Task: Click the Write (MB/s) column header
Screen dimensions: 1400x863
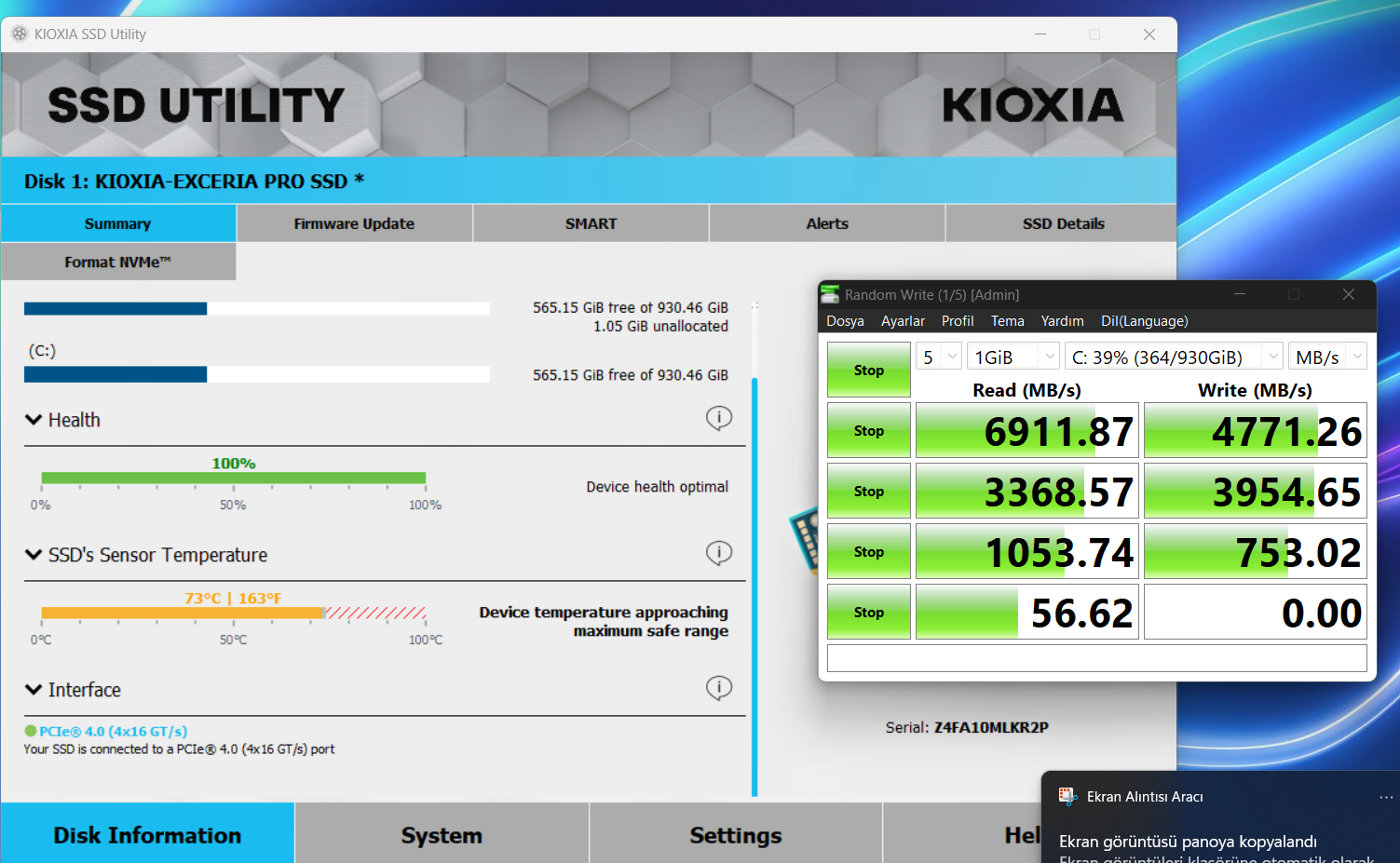Action: click(1255, 390)
